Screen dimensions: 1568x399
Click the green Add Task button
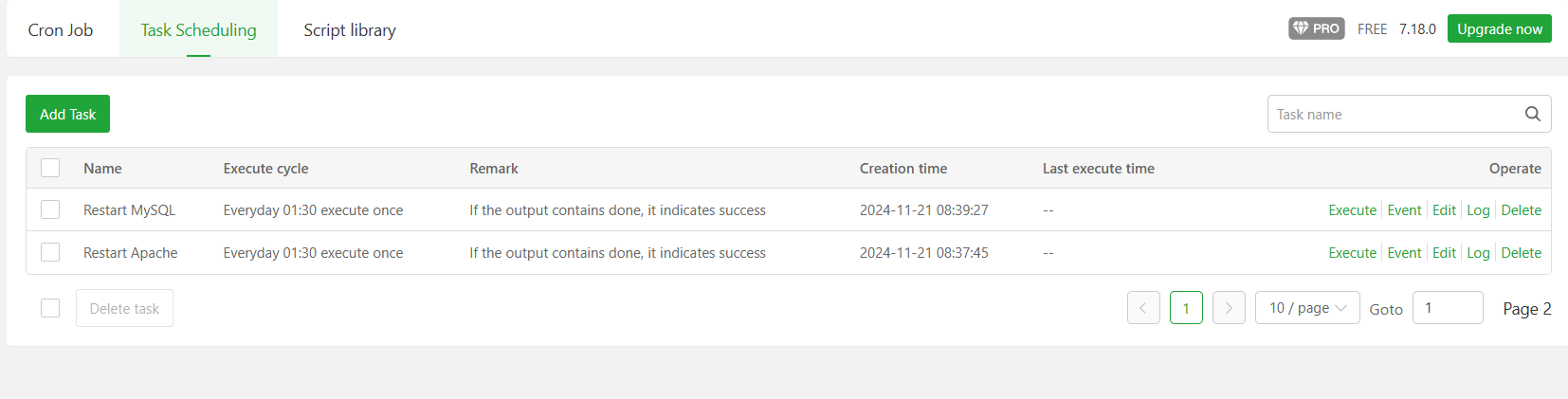pyautogui.click(x=67, y=114)
